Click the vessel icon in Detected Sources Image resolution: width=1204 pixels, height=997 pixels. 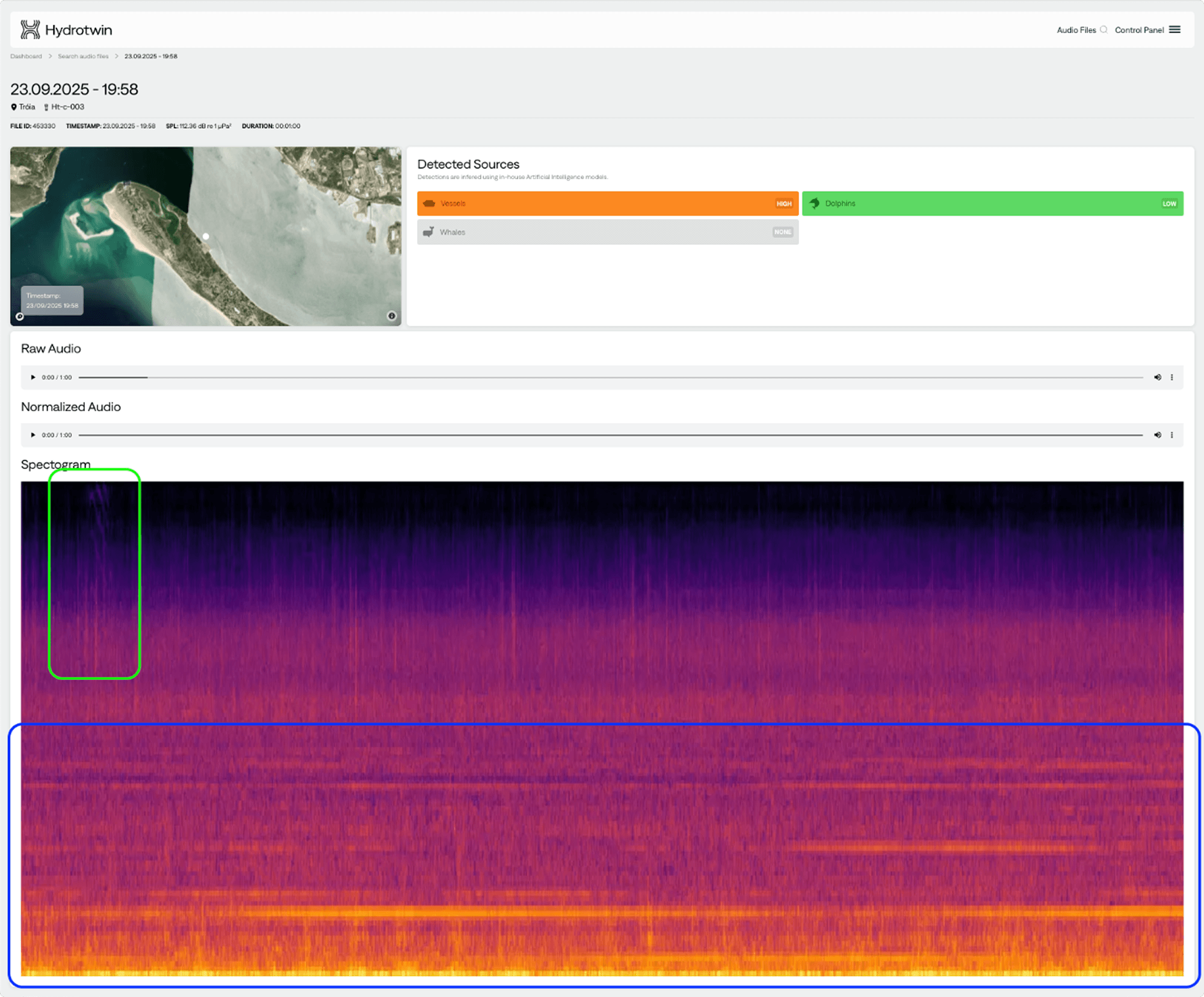point(429,203)
